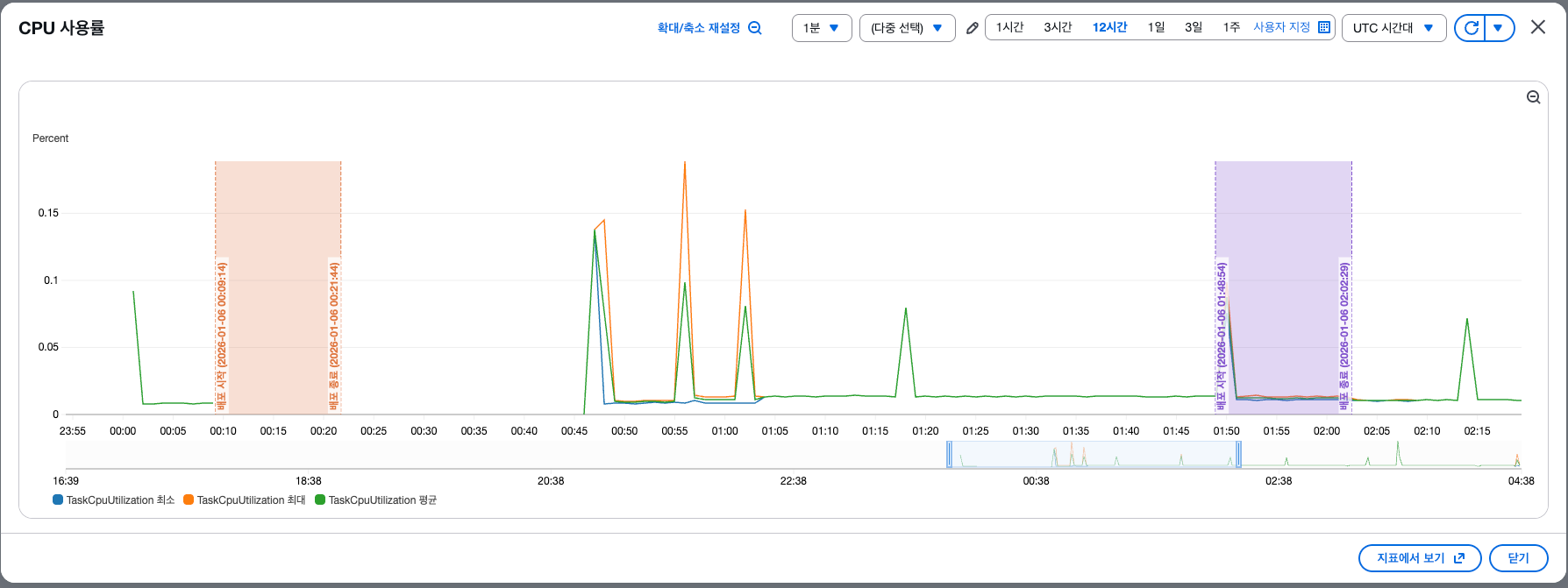The width and height of the screenshot is (1568, 588).
Task: Click the chart zoom-out magnifier icon
Action: [1533, 97]
